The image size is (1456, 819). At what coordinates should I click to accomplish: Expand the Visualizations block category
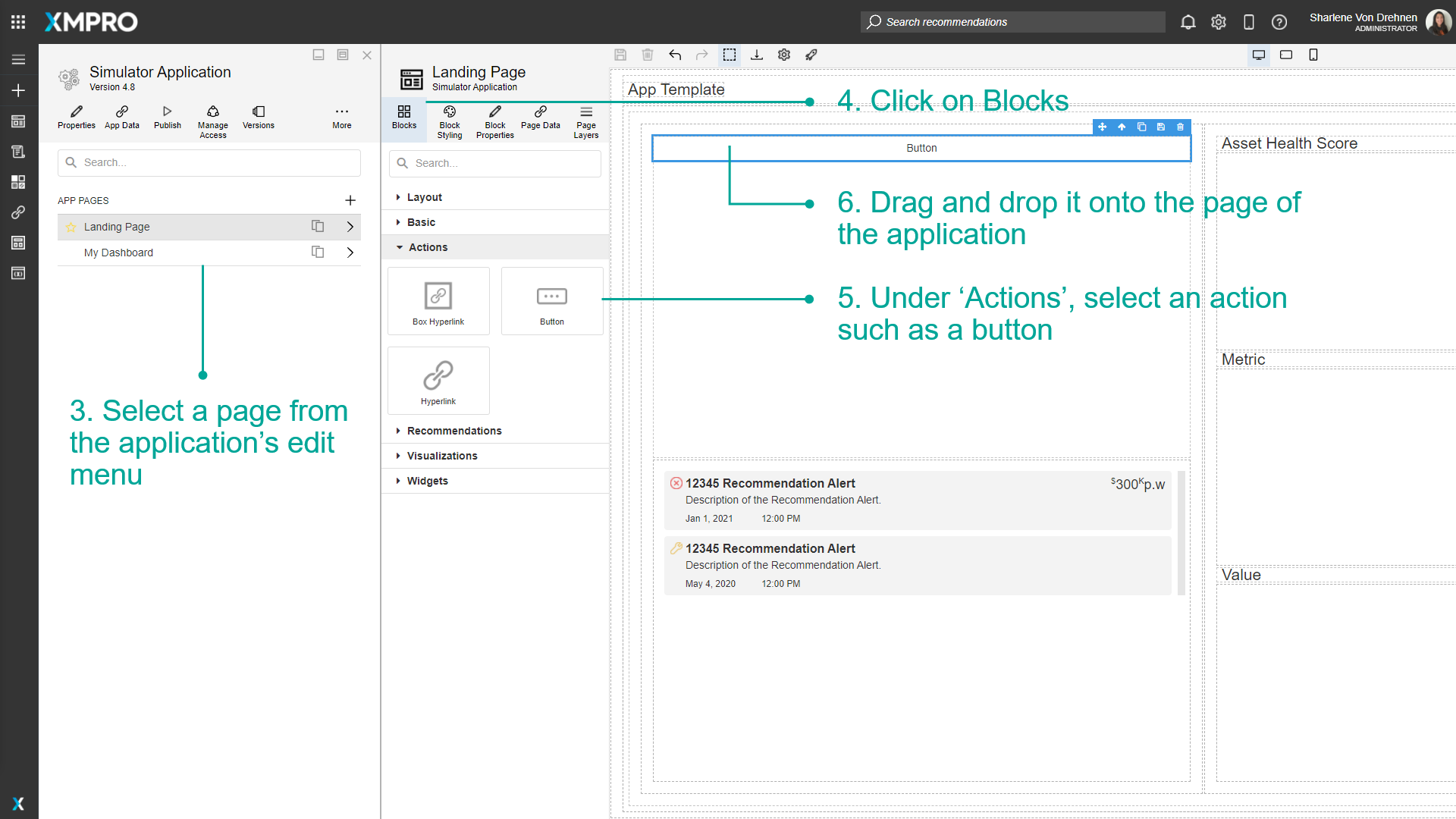[x=442, y=455]
